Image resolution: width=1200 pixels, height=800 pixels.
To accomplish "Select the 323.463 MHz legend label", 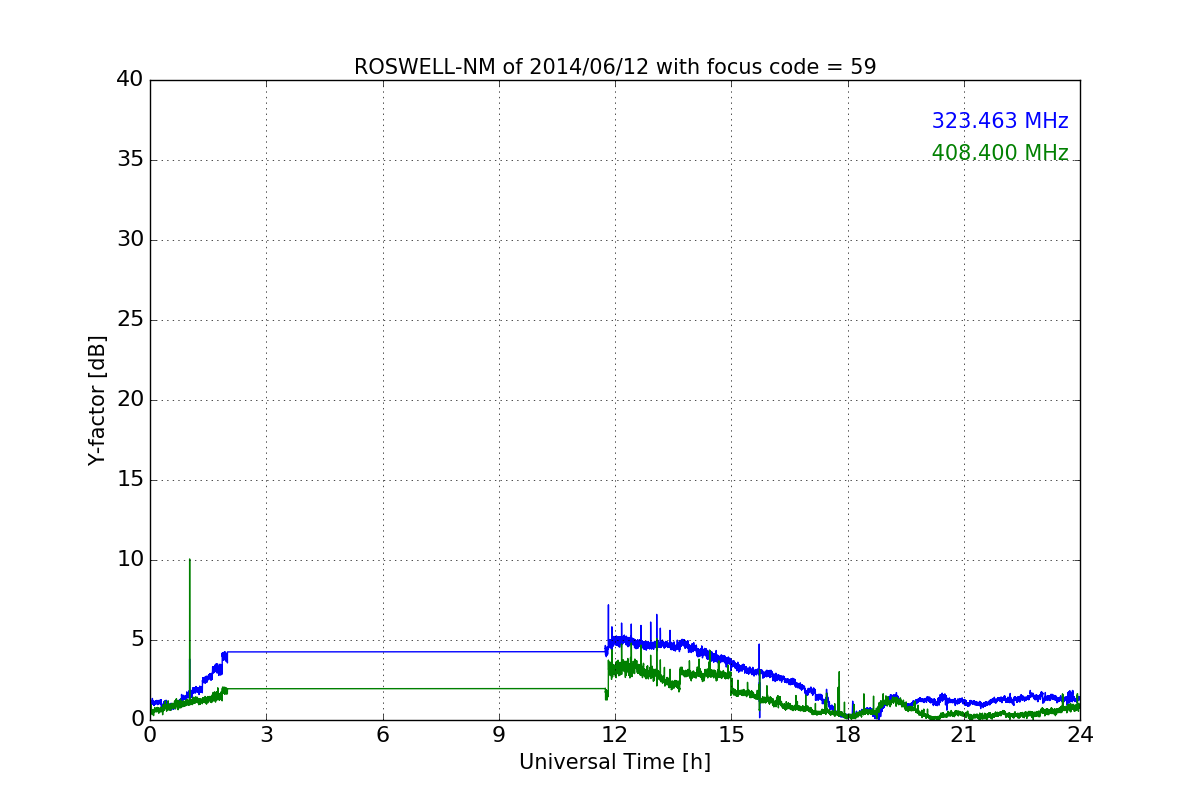I will (1000, 121).
